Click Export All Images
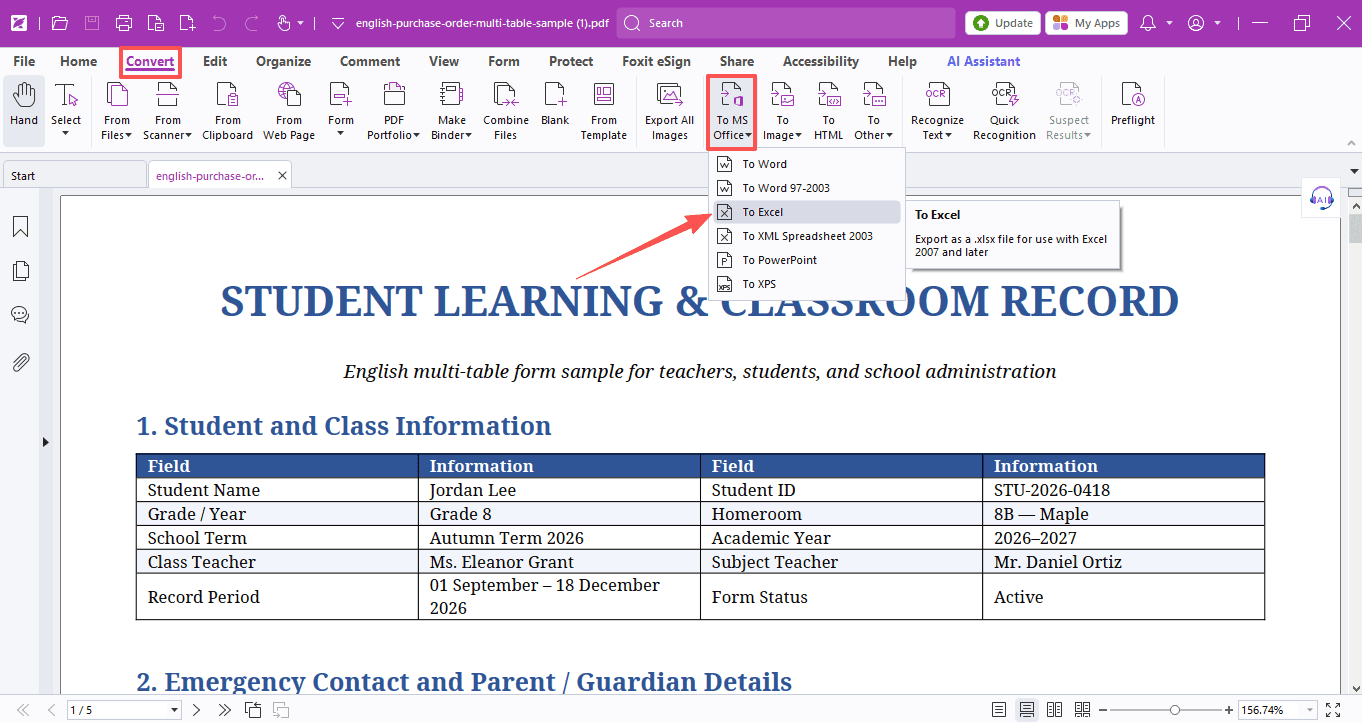Screen dimensions: 1362x723 point(669,111)
